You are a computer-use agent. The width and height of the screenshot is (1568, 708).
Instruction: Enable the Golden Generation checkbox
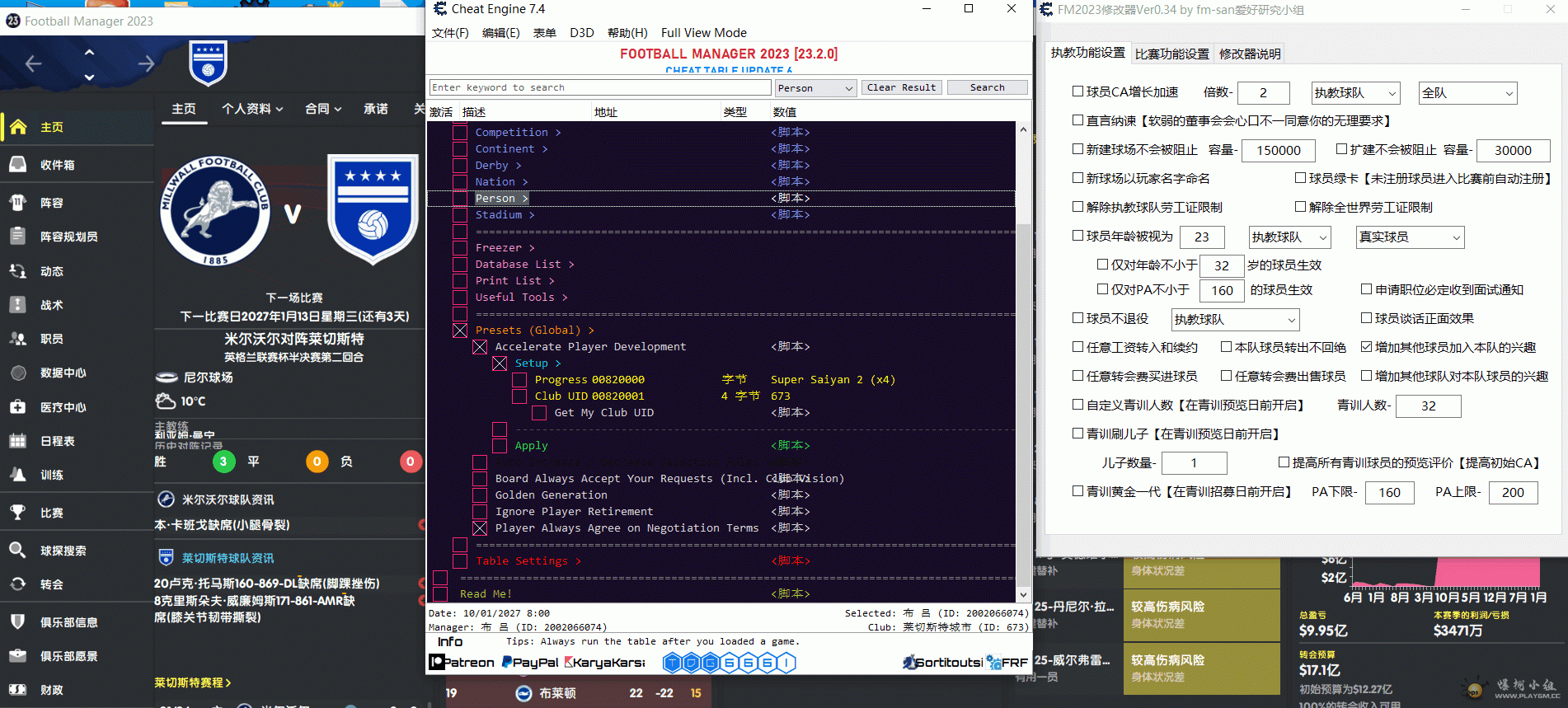pyautogui.click(x=480, y=495)
